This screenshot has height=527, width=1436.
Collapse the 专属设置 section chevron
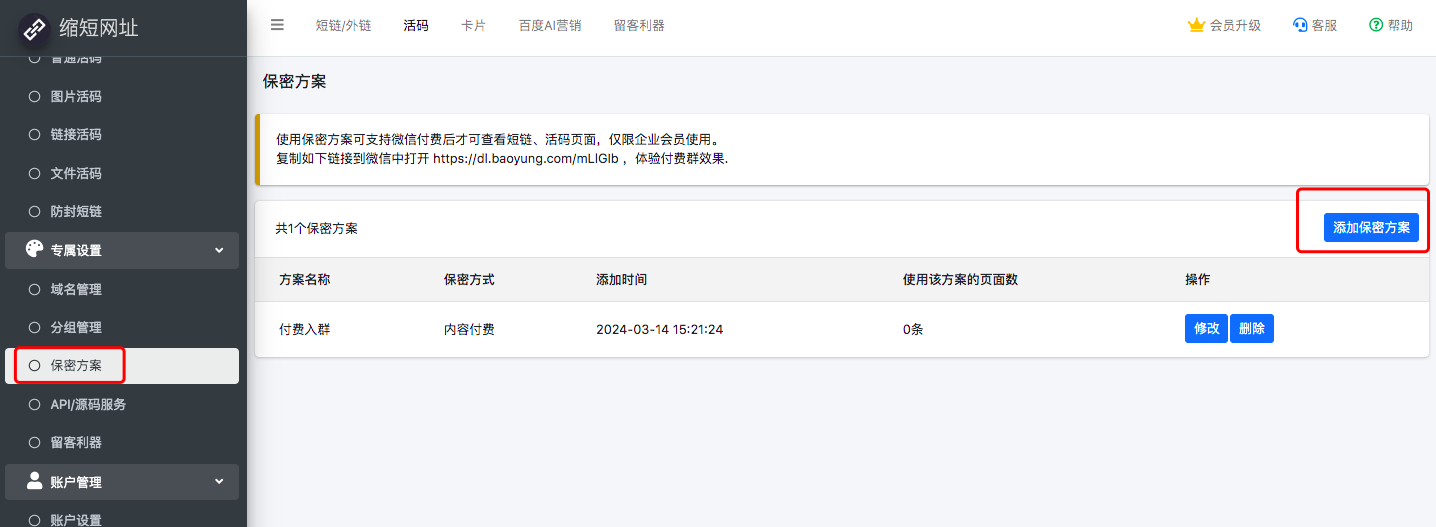[219, 250]
